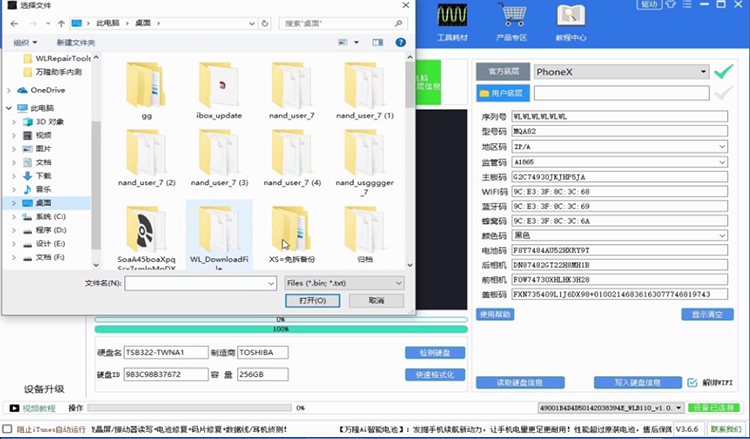Select the XS=免拆备份 folder
The height and width of the screenshot is (439, 750).
[x=292, y=234]
